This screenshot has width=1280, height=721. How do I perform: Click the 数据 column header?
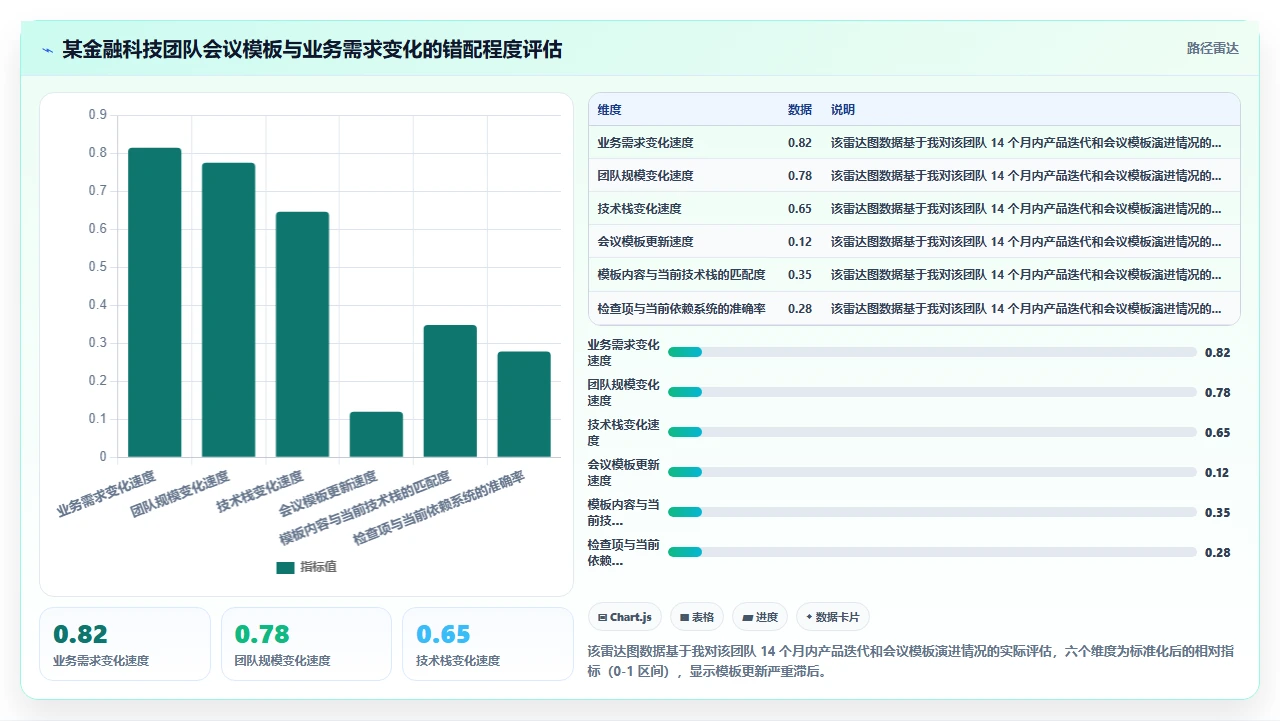point(800,110)
